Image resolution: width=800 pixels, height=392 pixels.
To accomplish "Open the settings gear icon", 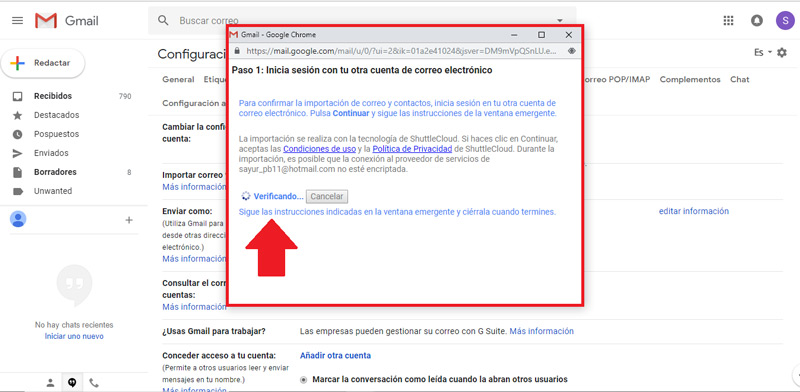I will pyautogui.click(x=782, y=53).
